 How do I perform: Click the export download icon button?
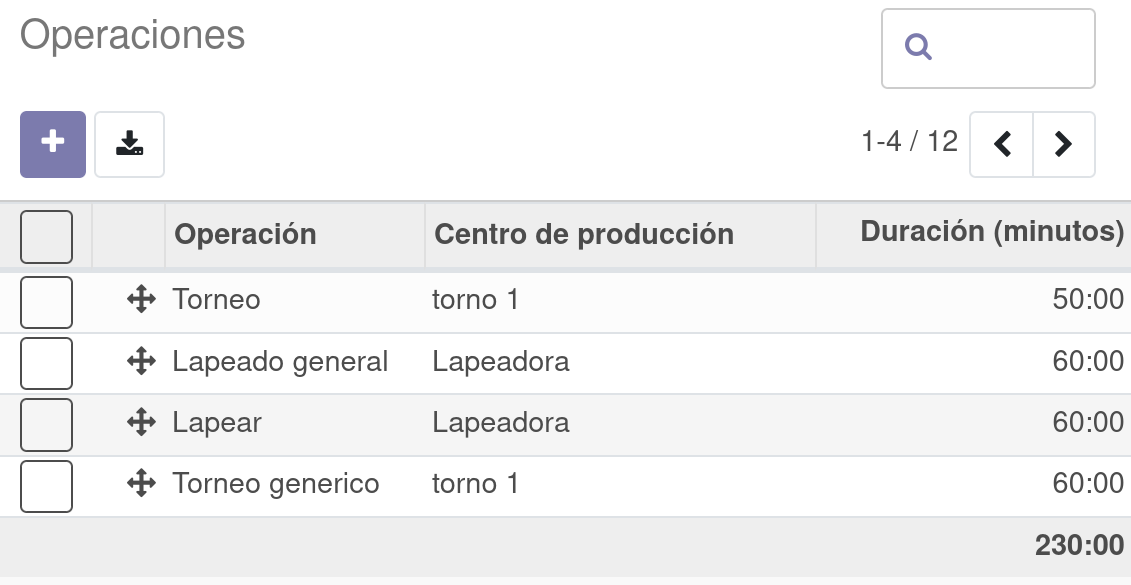pyautogui.click(x=130, y=144)
